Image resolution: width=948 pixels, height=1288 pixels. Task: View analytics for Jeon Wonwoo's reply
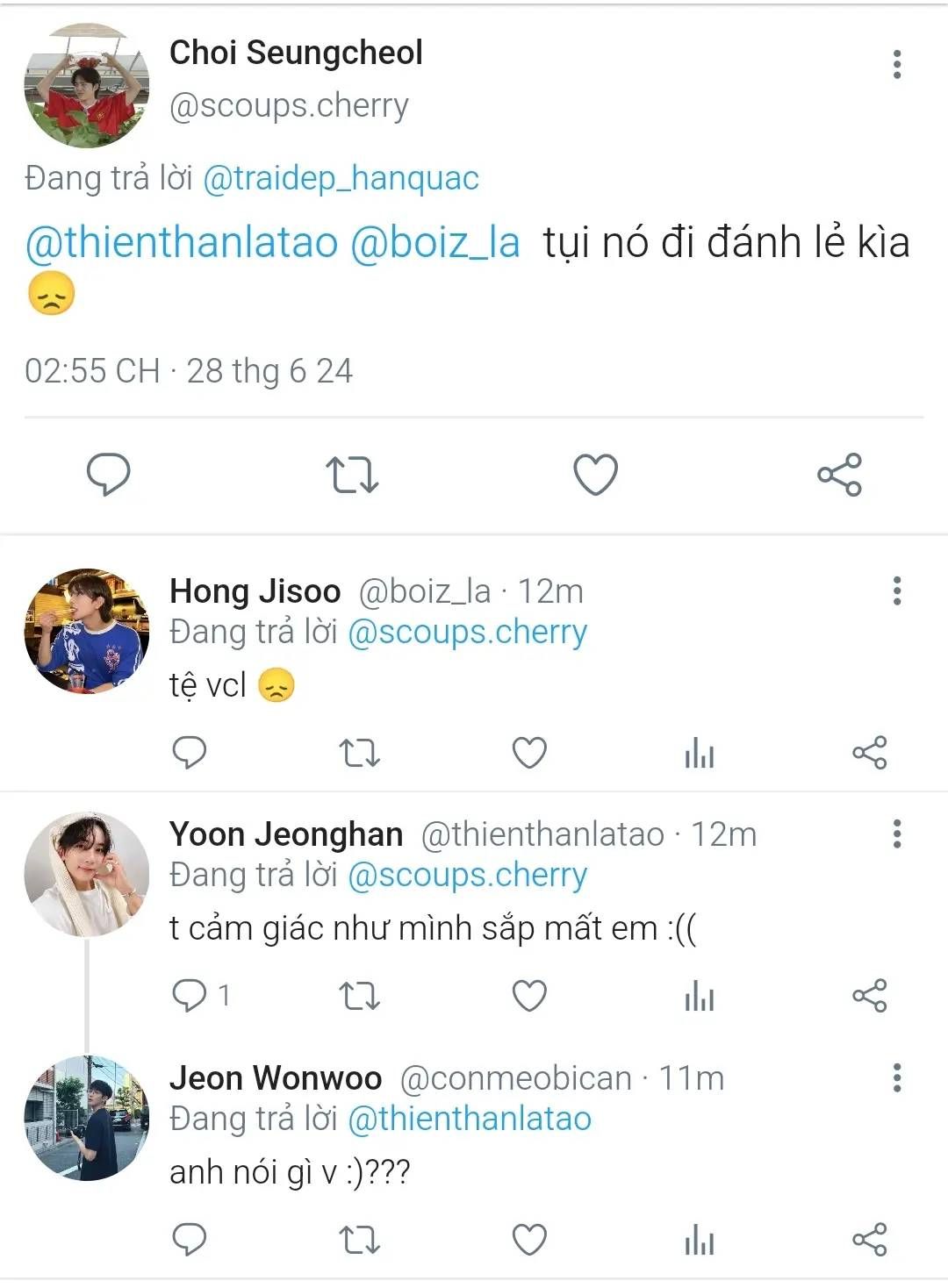point(700,1240)
